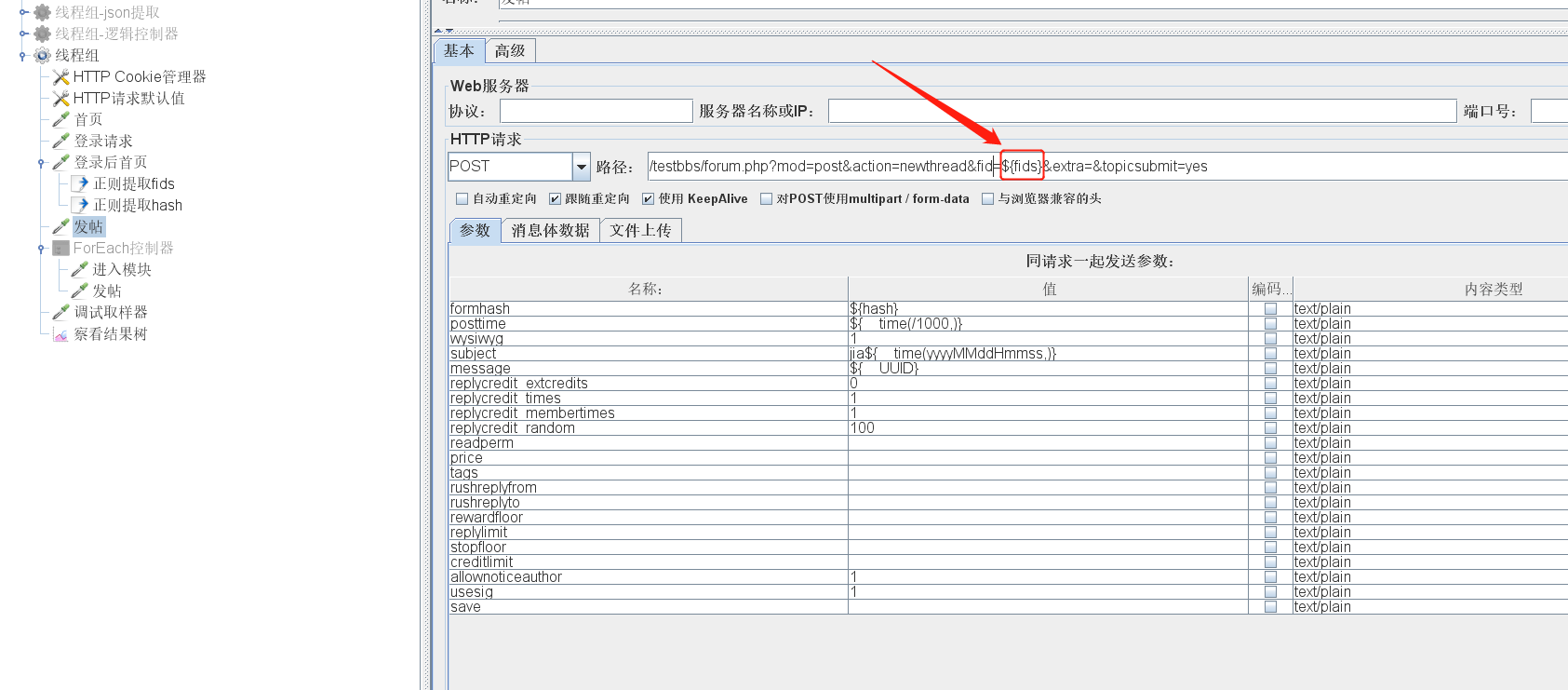Click the sampler icon next to 进入模块
1568x690 pixels.
(80, 269)
